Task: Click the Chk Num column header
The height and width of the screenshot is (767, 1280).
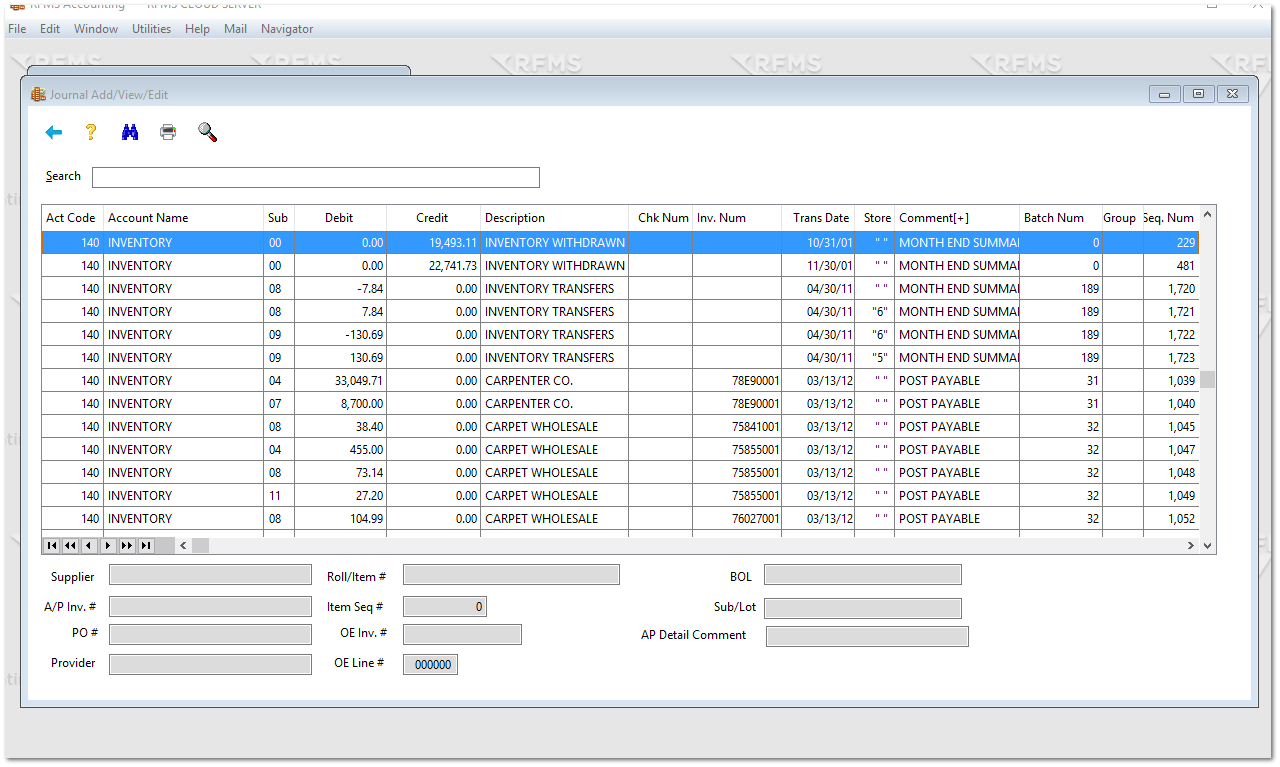Action: pos(661,218)
